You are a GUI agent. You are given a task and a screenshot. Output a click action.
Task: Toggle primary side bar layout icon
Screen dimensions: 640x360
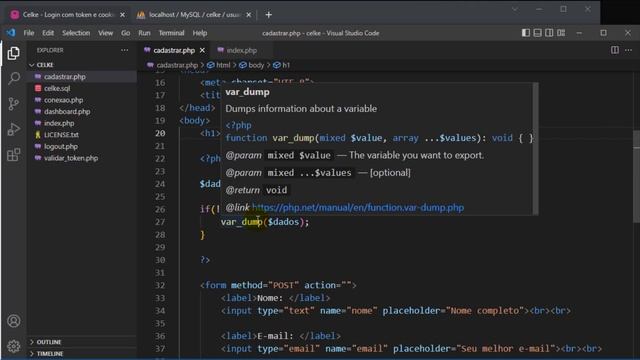coord(526,33)
